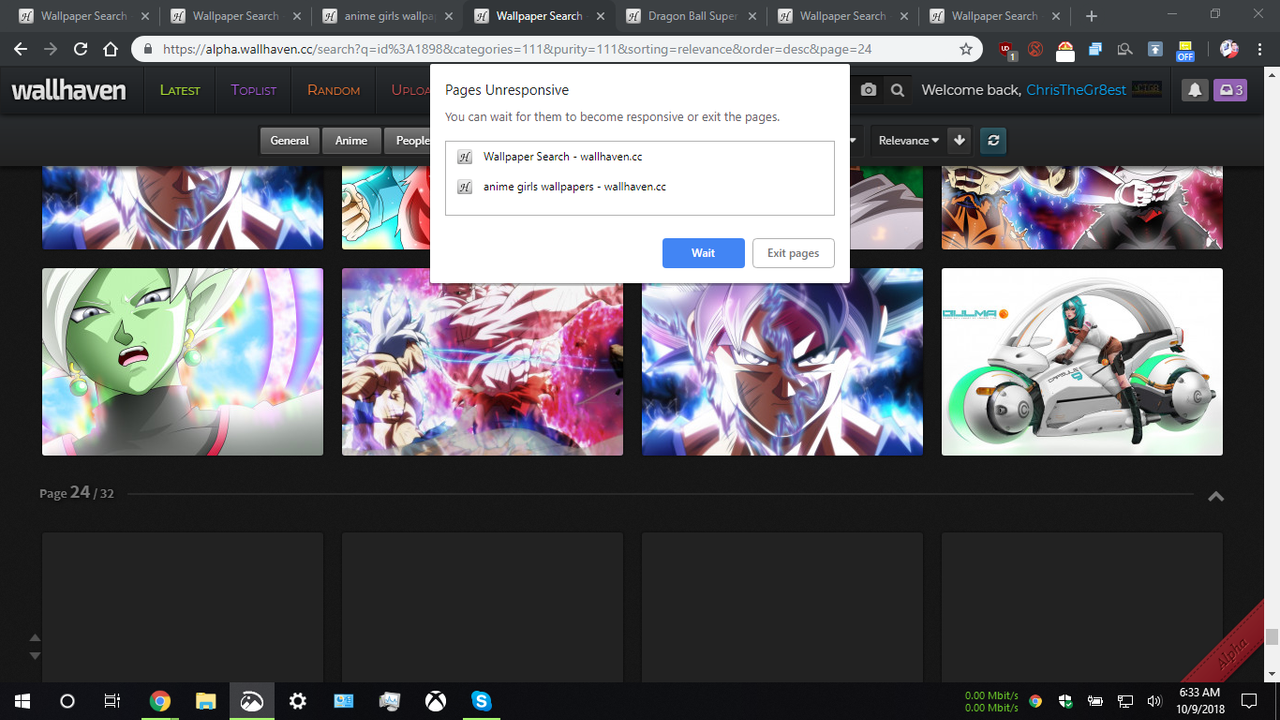1280x720 pixels.
Task: Open Cortana search circle on taskbar
Action: click(68, 701)
